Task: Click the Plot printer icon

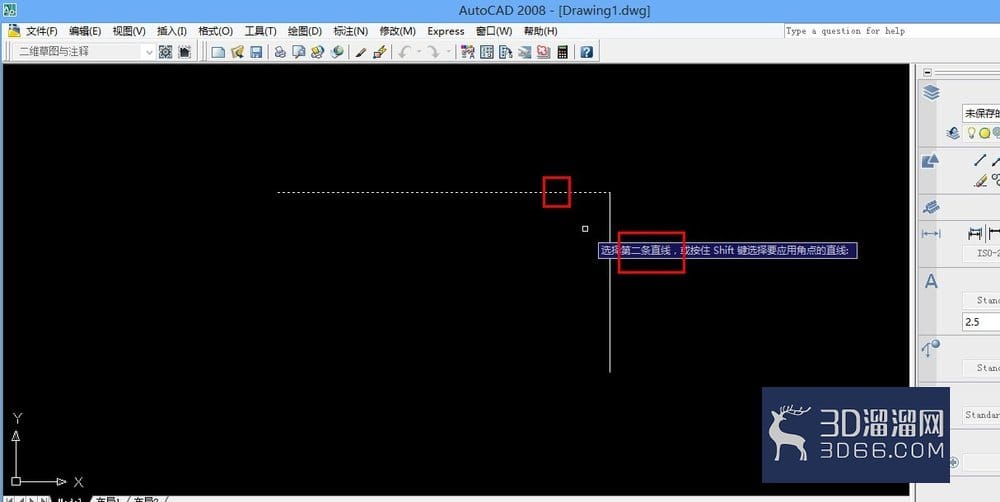Action: point(280,52)
